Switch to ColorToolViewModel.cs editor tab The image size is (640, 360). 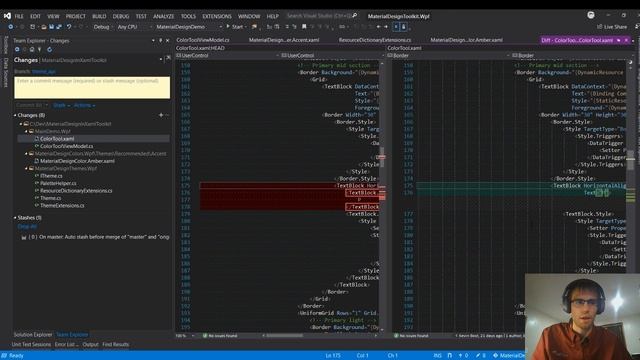coord(203,40)
